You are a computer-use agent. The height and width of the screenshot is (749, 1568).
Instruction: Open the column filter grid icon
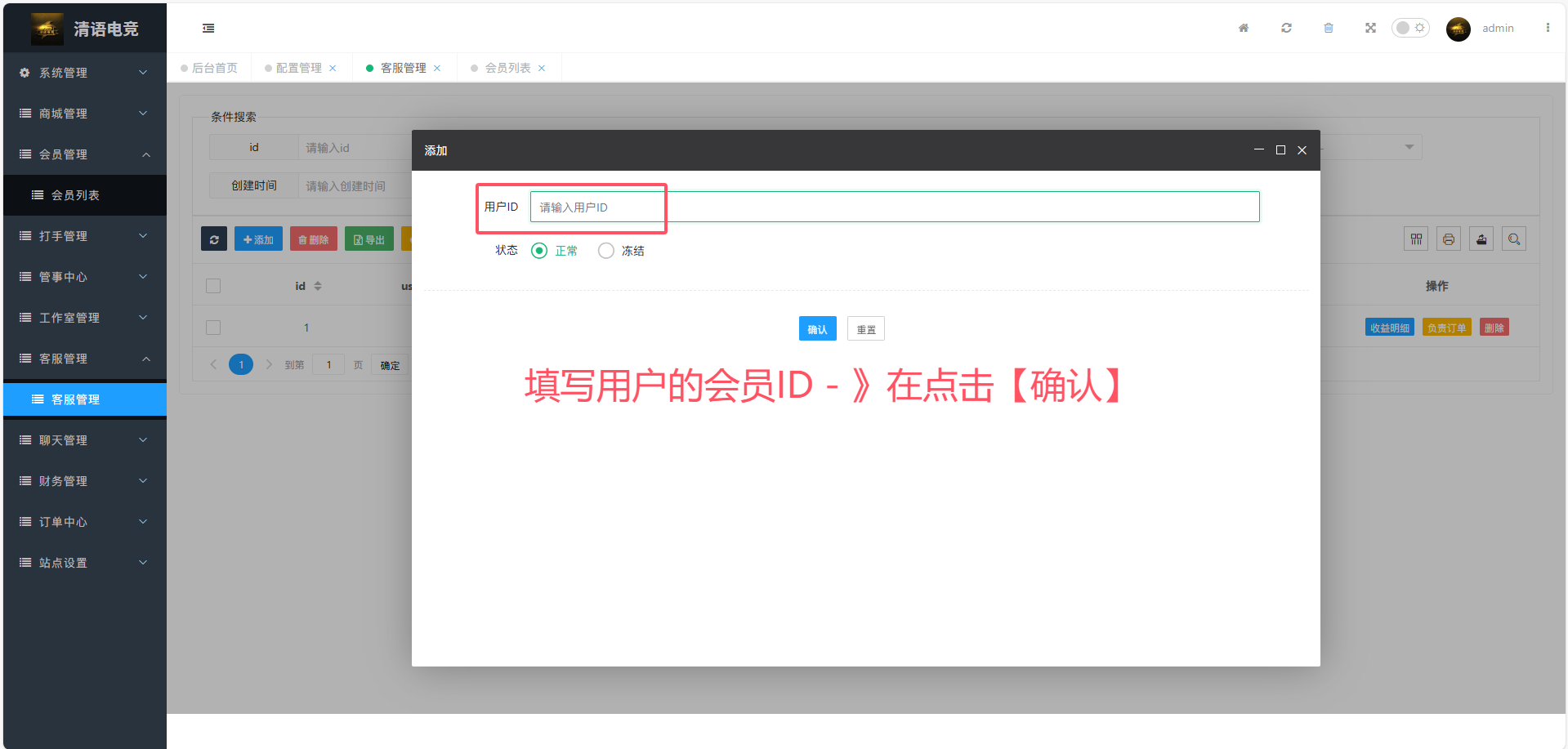point(1416,239)
